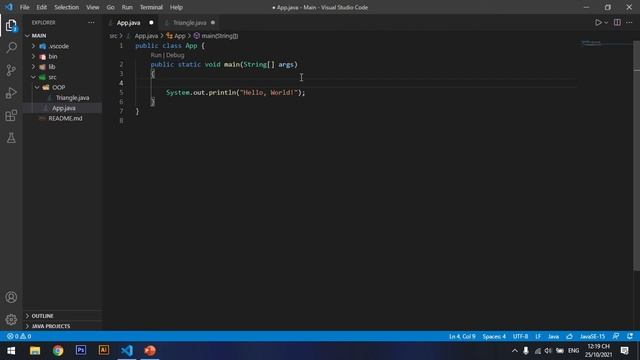Expand the bin folder
The image size is (640, 360).
[53, 56]
